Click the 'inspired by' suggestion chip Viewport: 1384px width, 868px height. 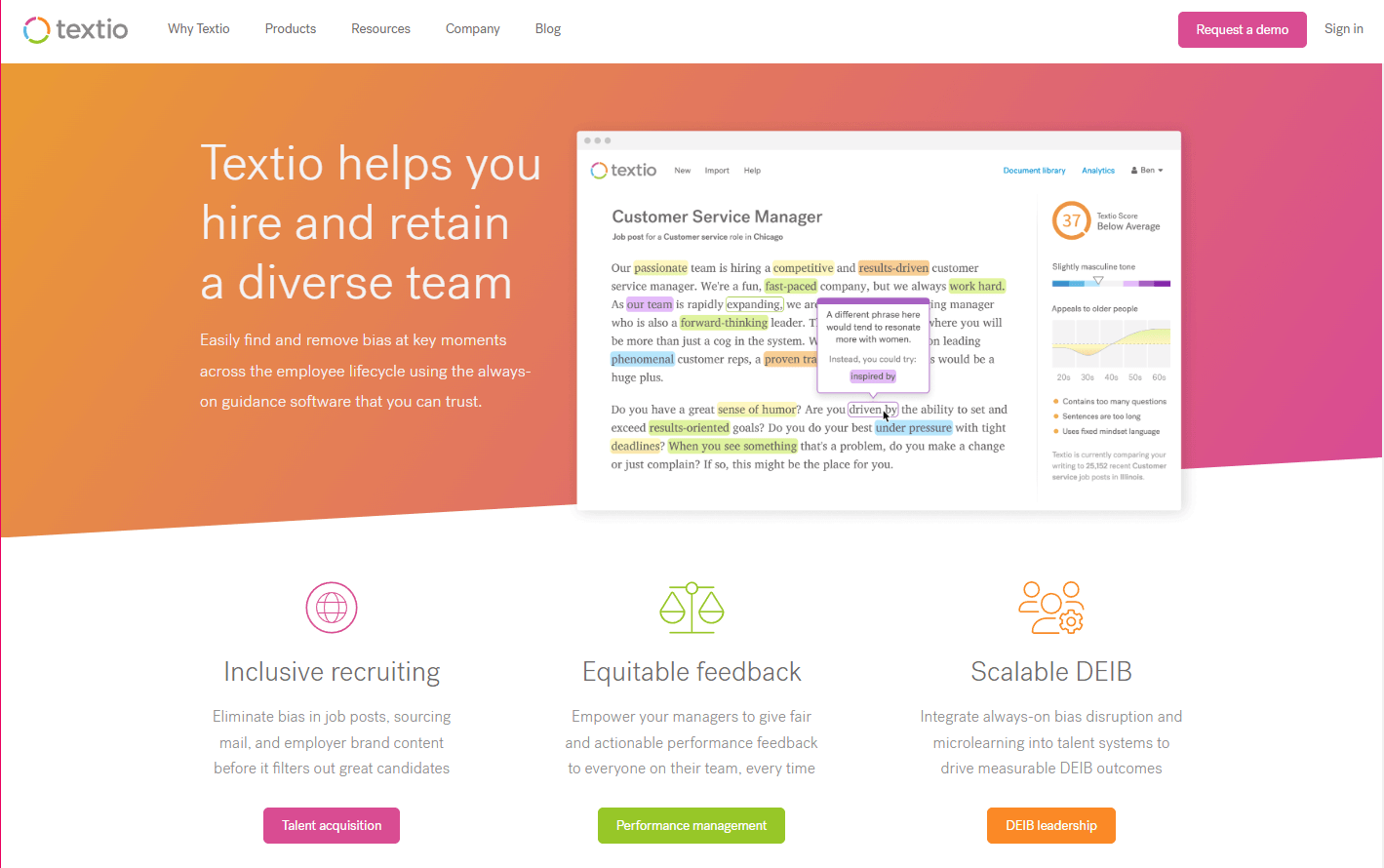[873, 376]
